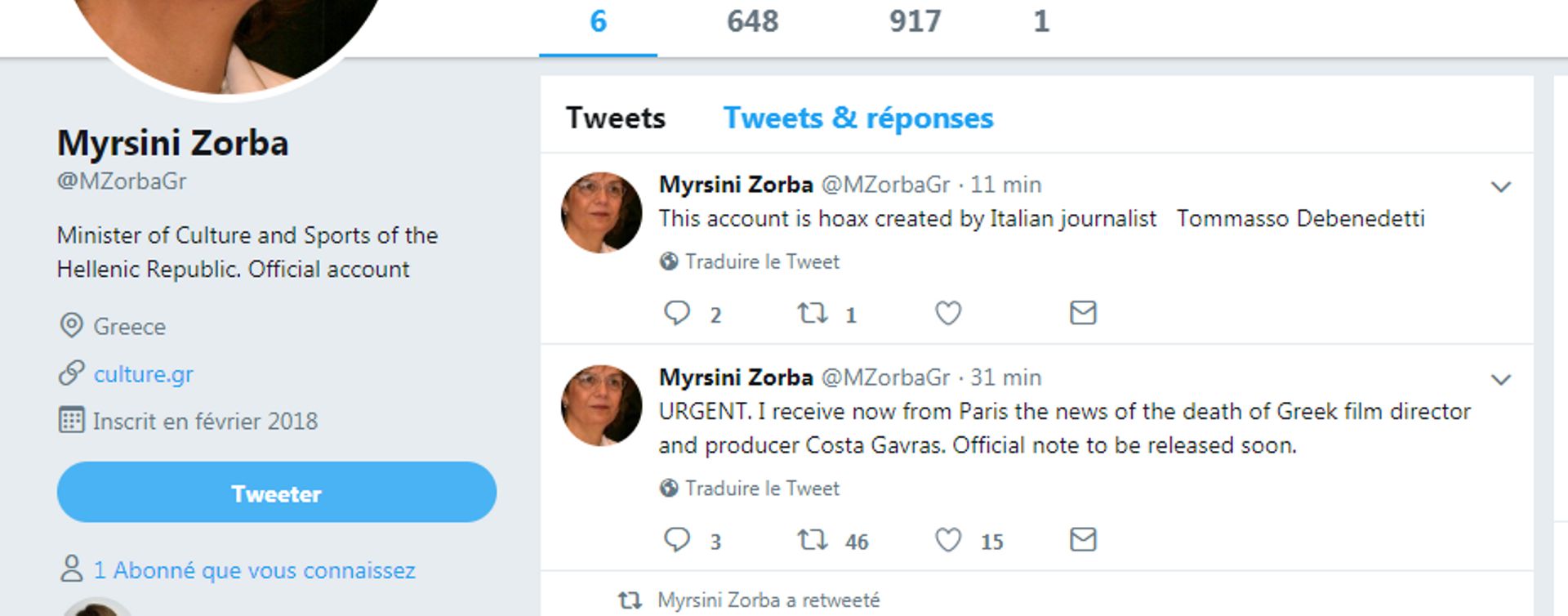Viewport: 1568px width, 616px height.
Task: Share Costa Gavras tweet by message
Action: pyautogui.click(x=1082, y=540)
